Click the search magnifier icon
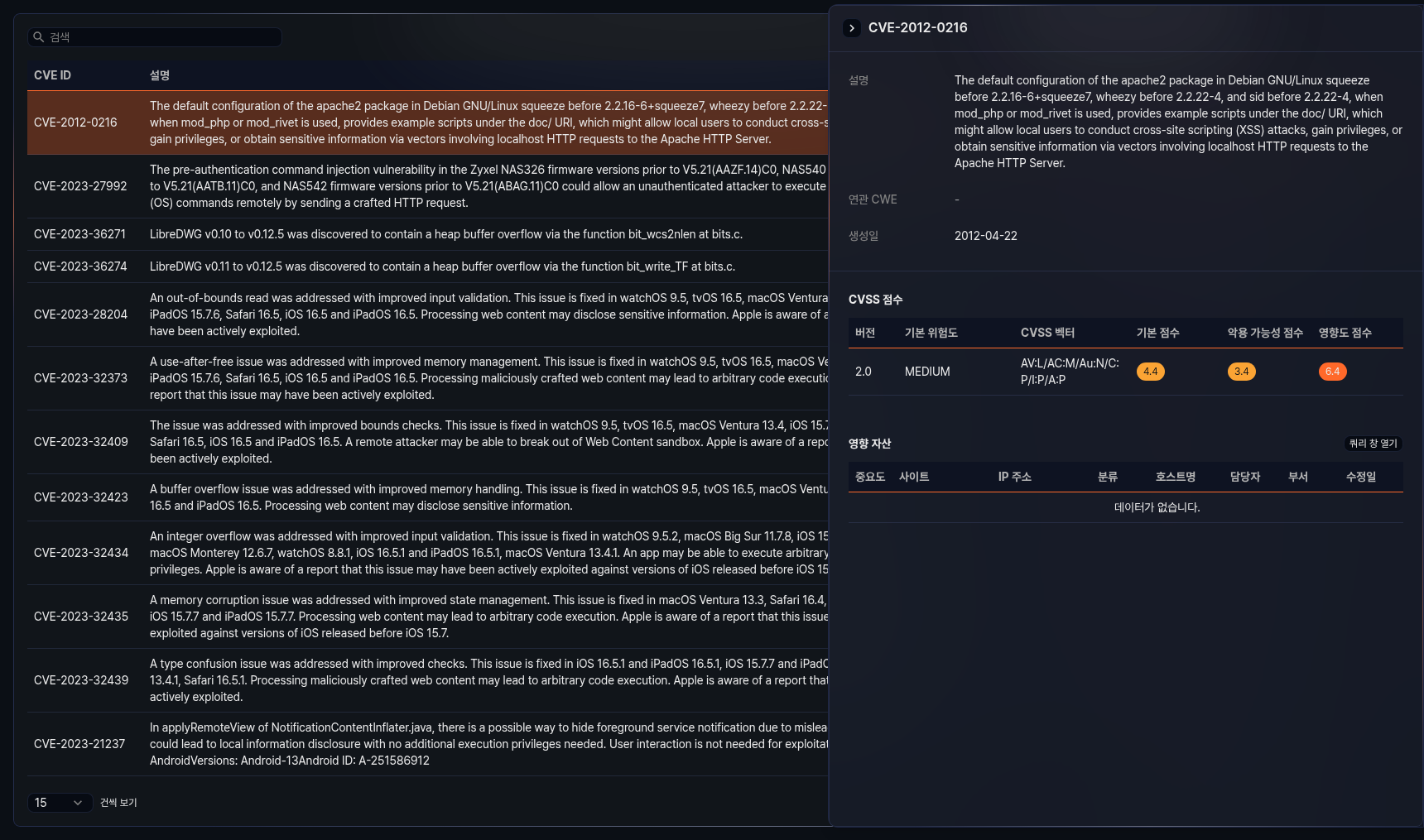 coord(38,37)
